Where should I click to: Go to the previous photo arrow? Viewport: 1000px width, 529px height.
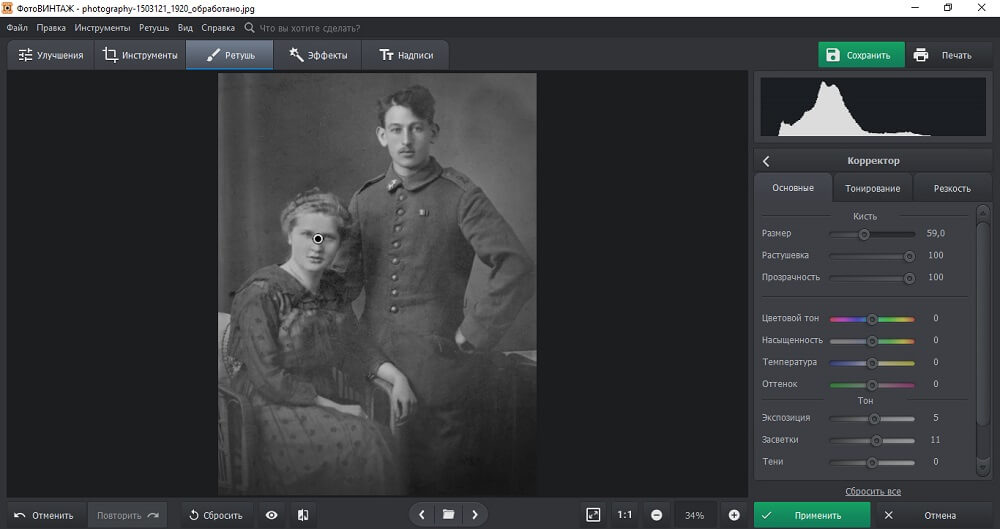pyautogui.click(x=422, y=514)
